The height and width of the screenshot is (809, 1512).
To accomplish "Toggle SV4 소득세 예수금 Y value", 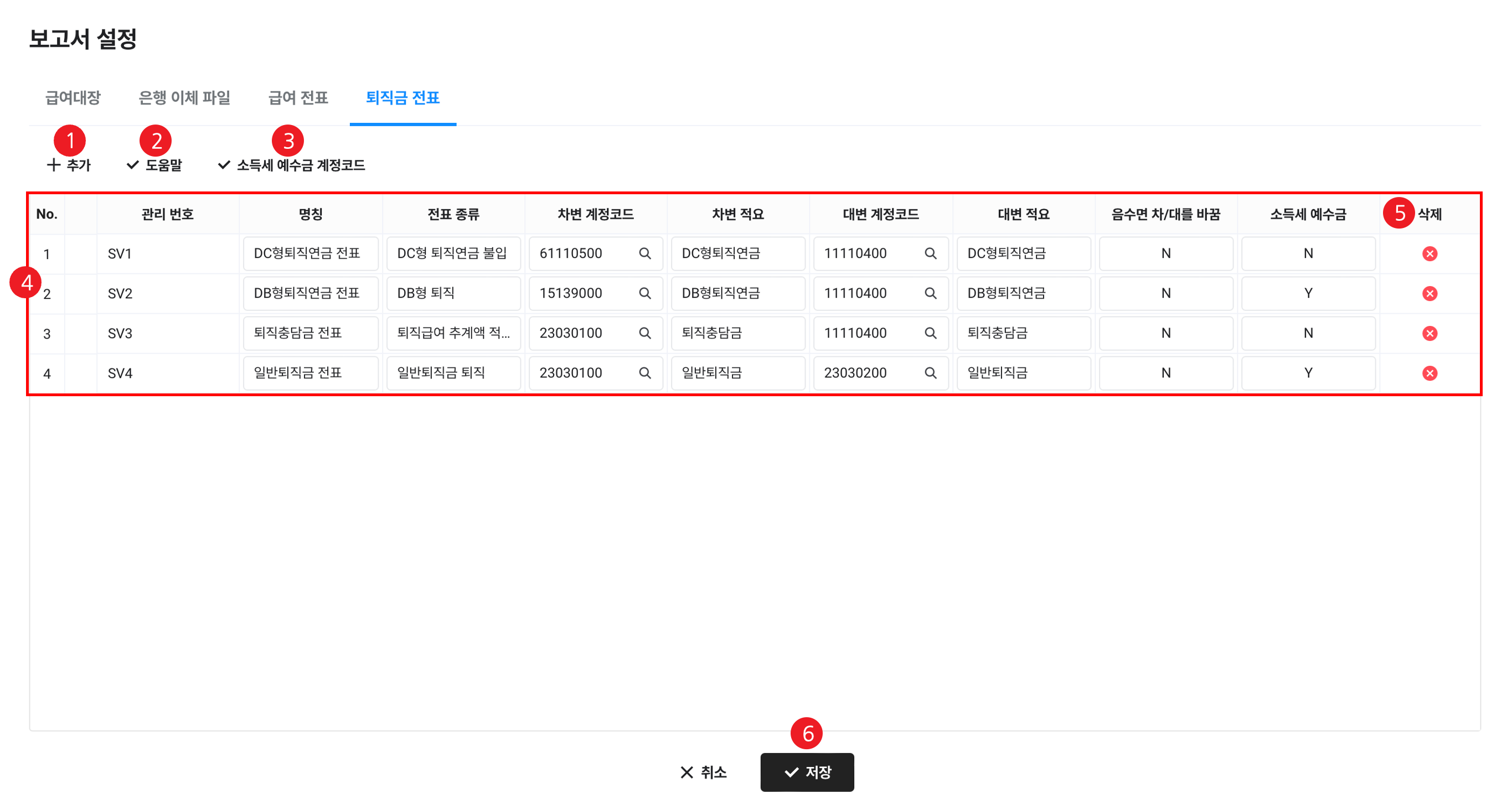I will (1308, 373).
